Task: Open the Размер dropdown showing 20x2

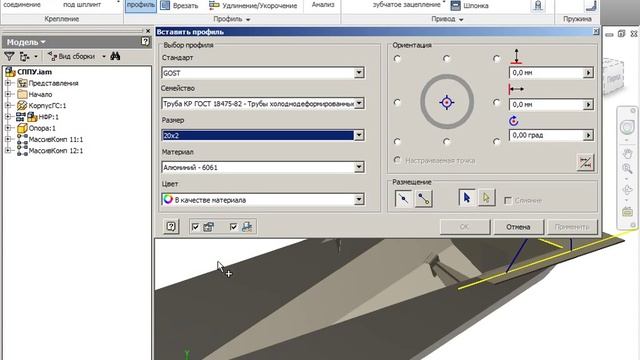Action: (263, 135)
